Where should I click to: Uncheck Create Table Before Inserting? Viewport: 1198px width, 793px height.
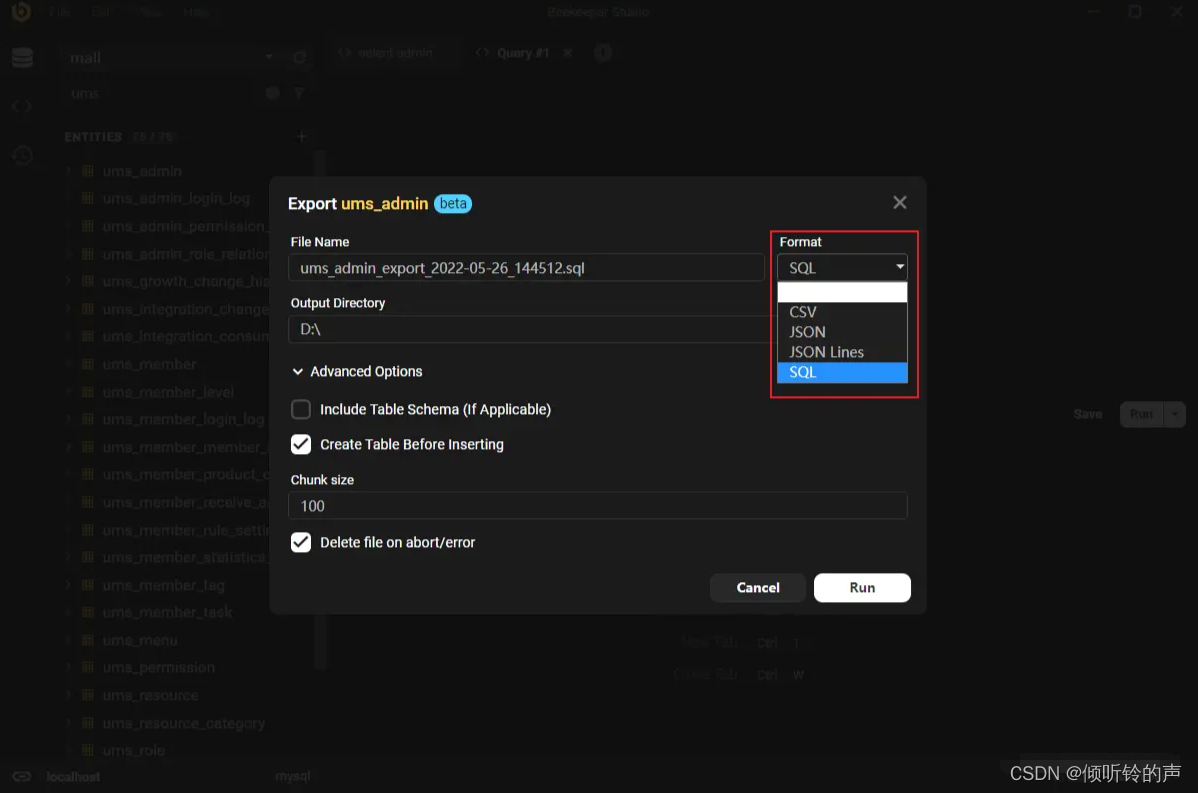coord(301,445)
